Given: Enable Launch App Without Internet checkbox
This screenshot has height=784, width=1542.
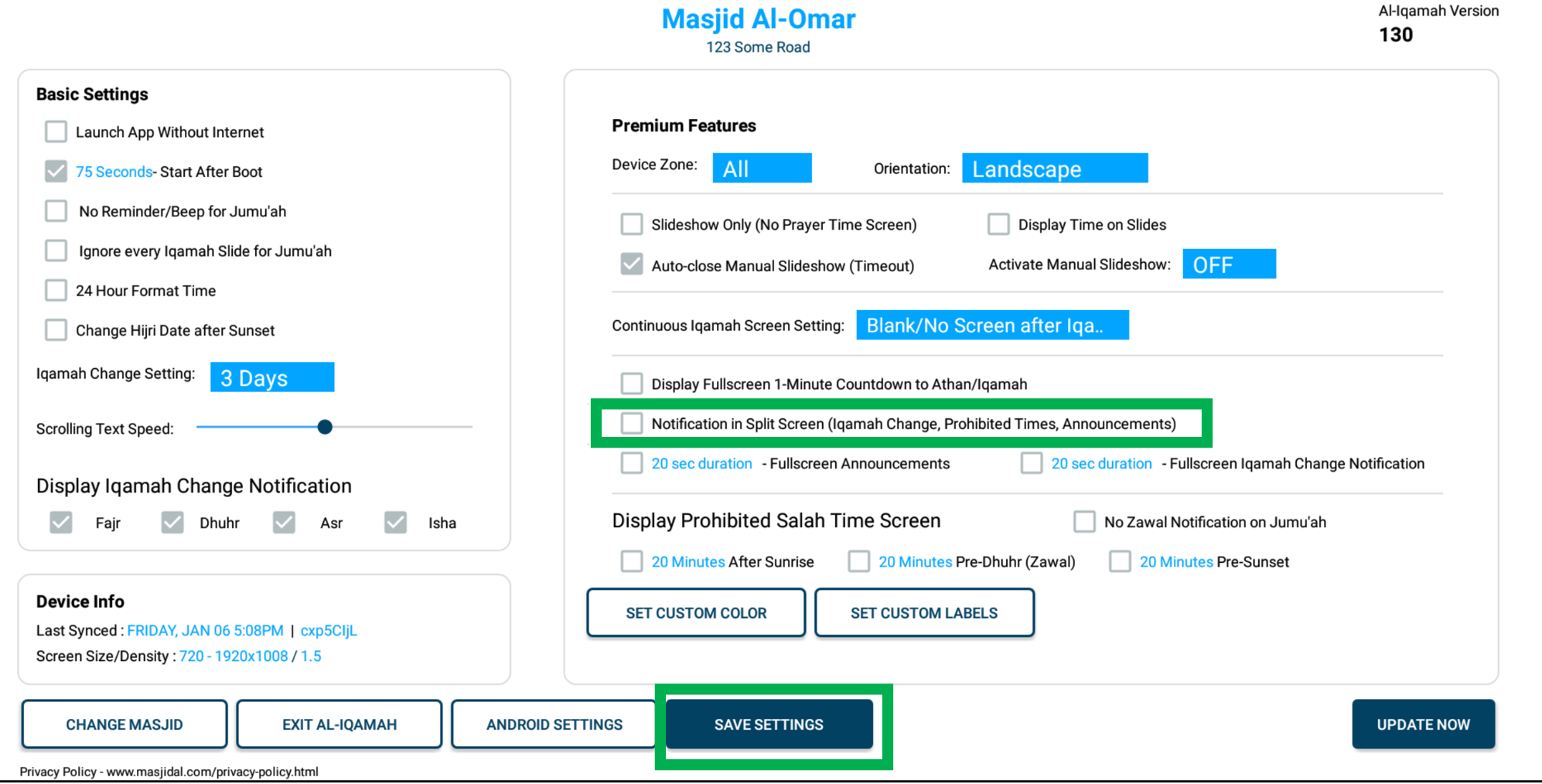Looking at the screenshot, I should coord(56,131).
